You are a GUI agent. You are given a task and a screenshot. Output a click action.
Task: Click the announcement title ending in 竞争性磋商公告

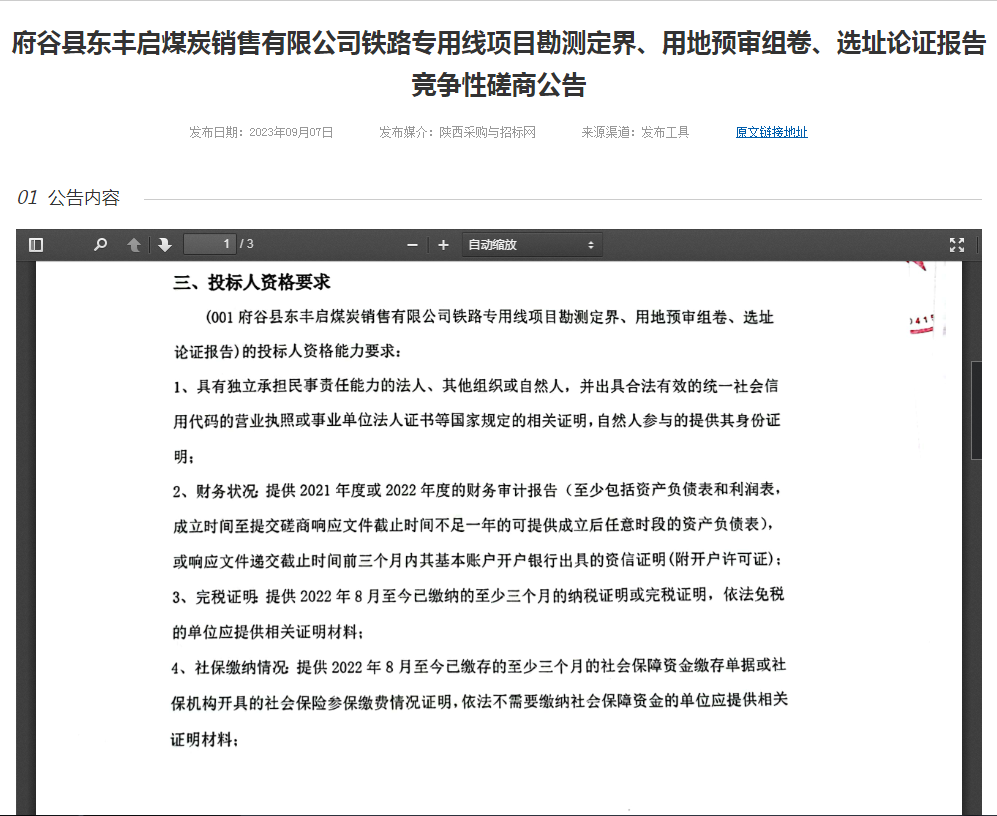pyautogui.click(x=498, y=64)
